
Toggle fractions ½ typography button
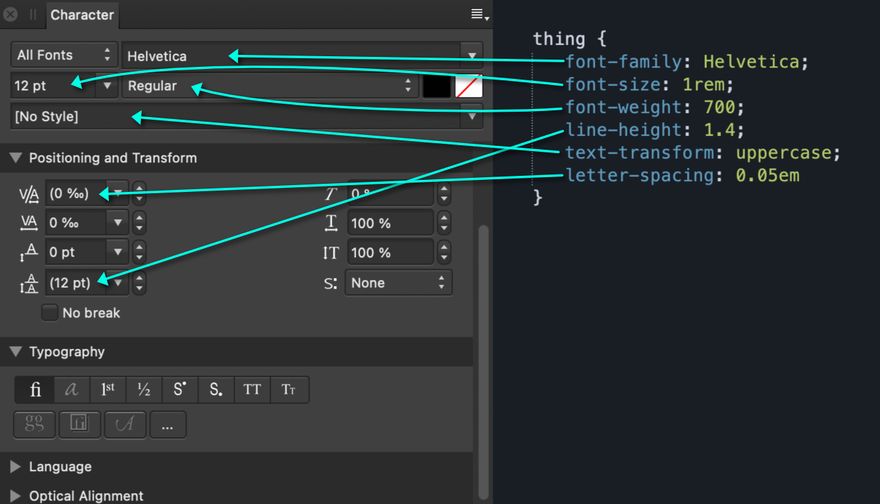pos(144,389)
